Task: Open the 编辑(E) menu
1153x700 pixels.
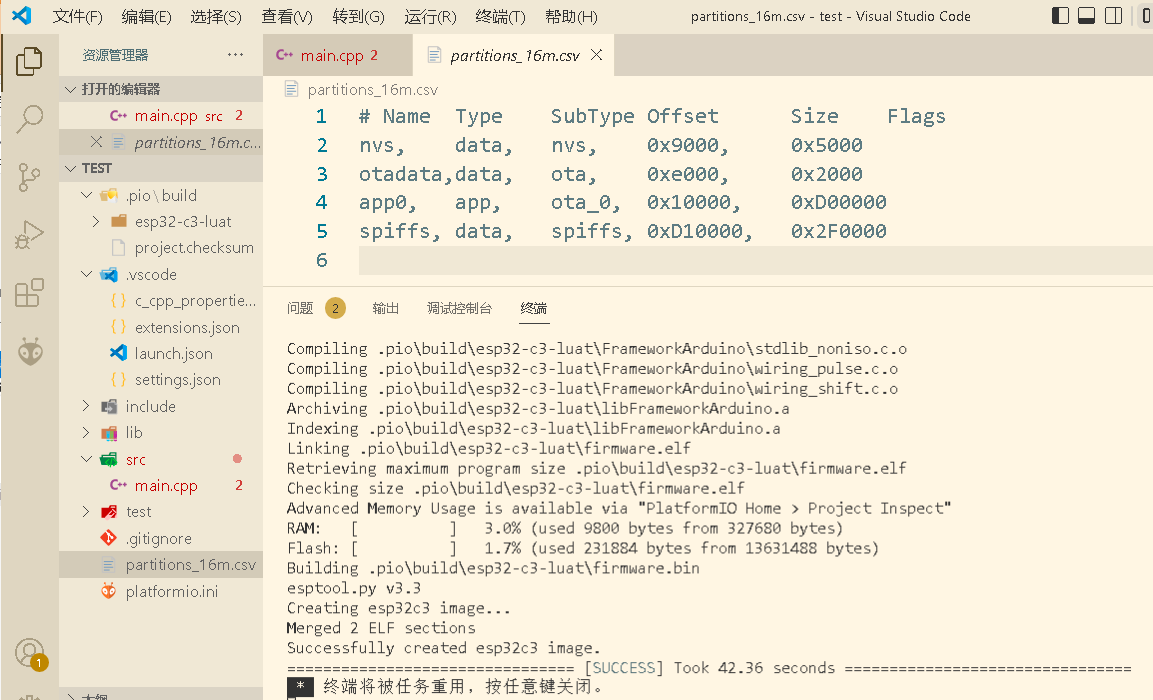Action: [x=146, y=16]
